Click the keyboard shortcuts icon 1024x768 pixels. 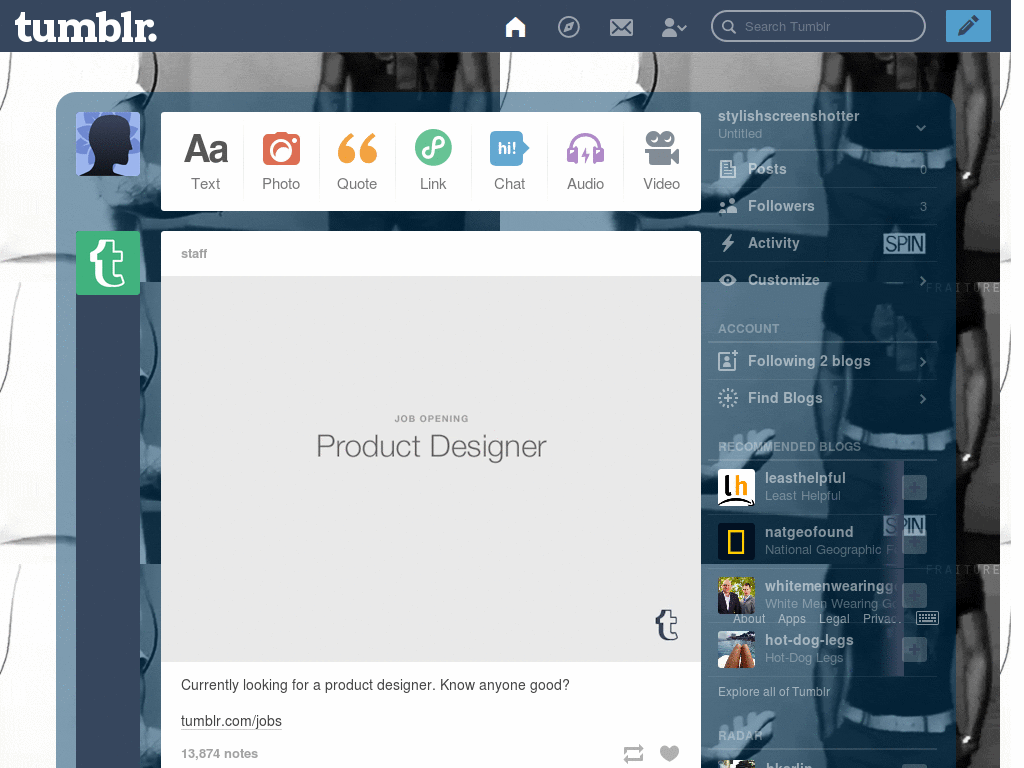coord(927,618)
